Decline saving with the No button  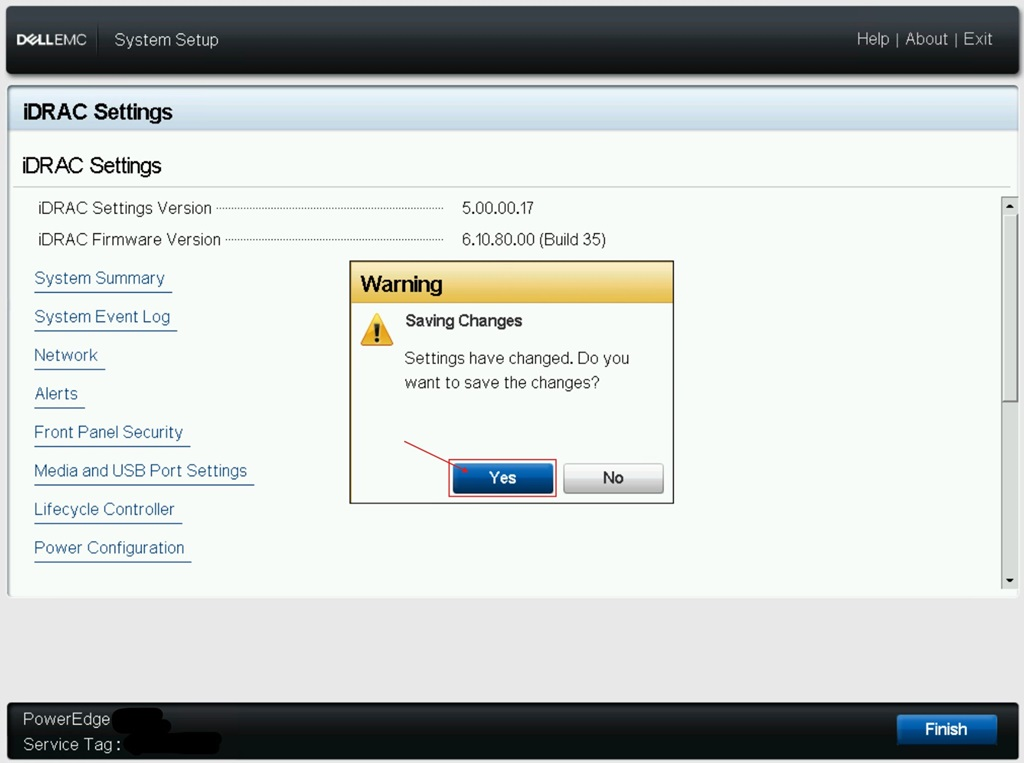click(x=613, y=478)
